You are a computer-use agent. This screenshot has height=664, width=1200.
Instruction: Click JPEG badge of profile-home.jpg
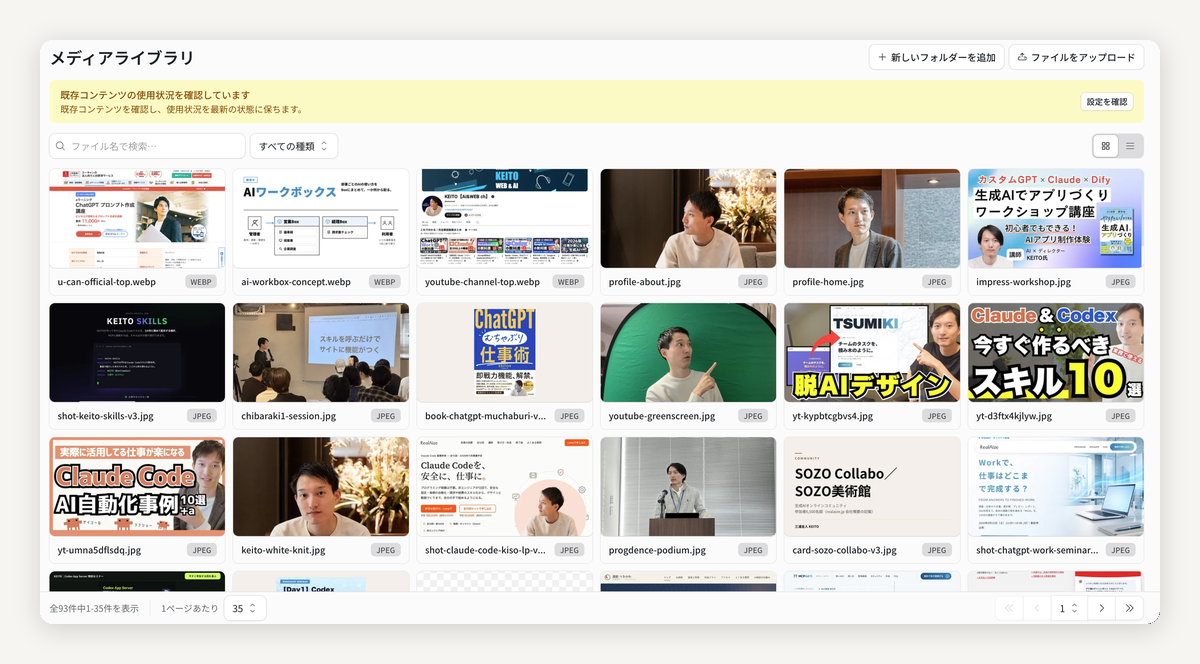pyautogui.click(x=937, y=282)
